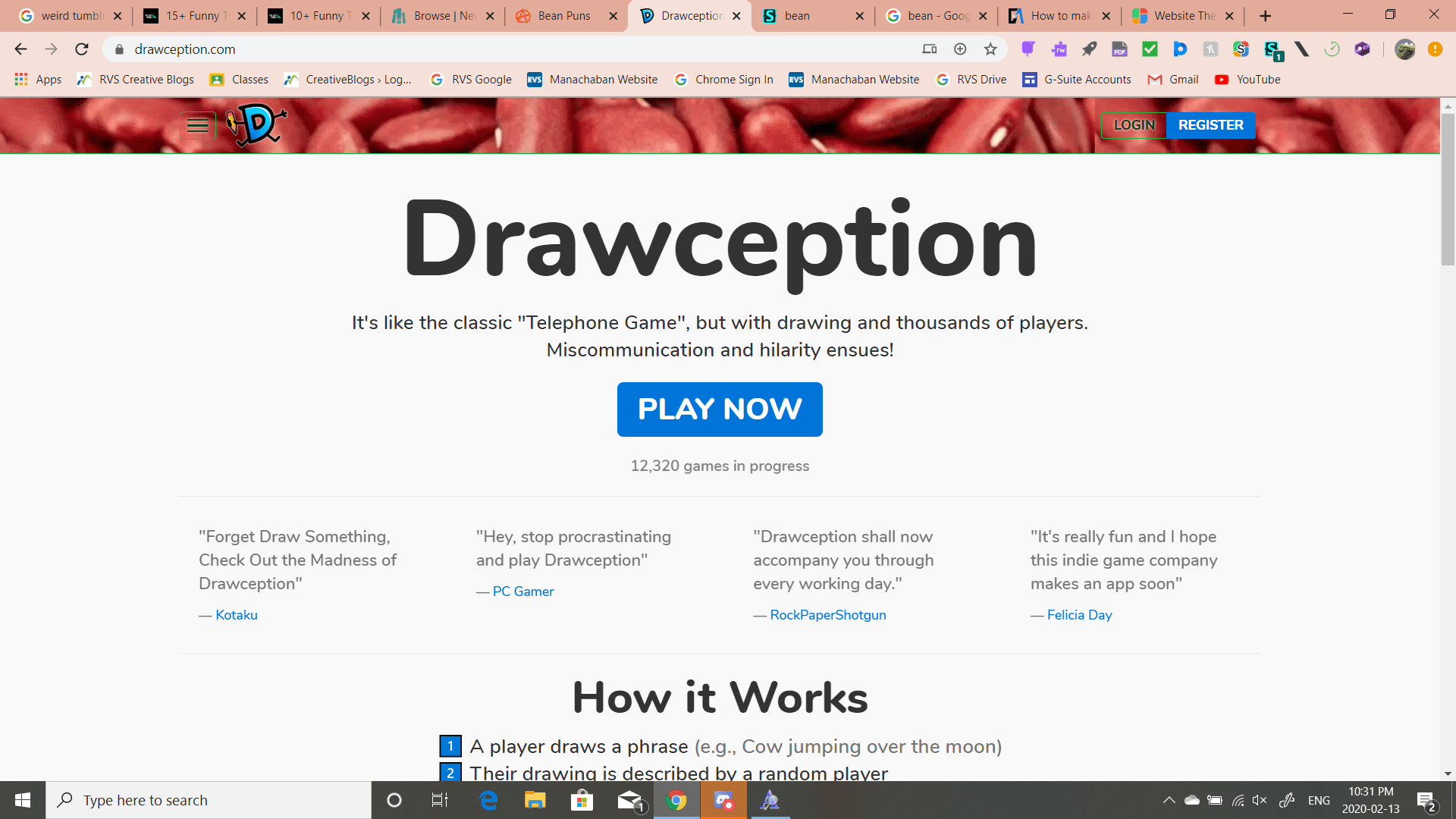This screenshot has width=1456, height=819.
Task: Reload the page with the refresh icon
Action: (x=82, y=49)
